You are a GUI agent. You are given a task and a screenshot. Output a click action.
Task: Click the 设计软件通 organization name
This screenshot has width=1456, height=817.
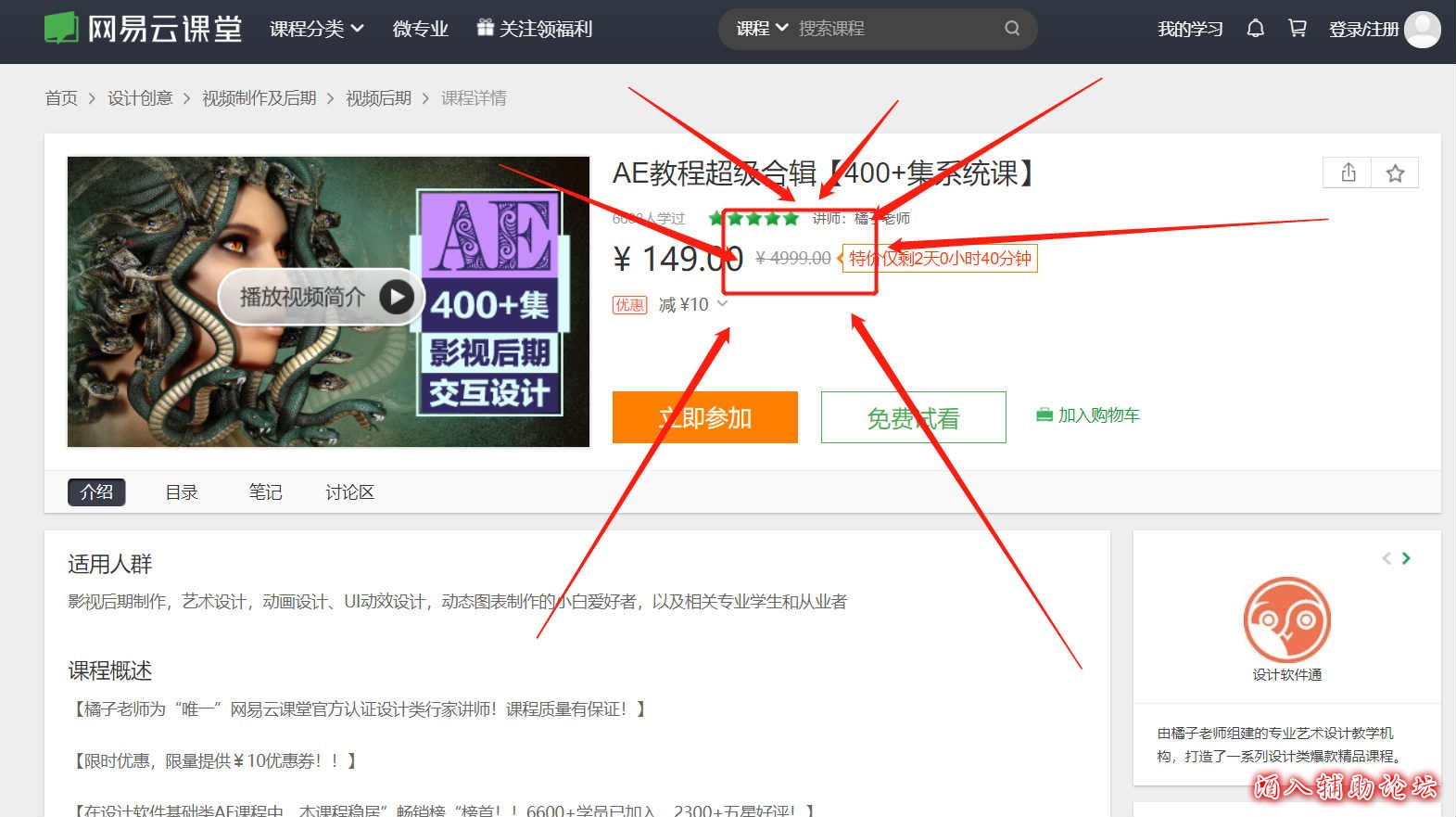pyautogui.click(x=1287, y=675)
